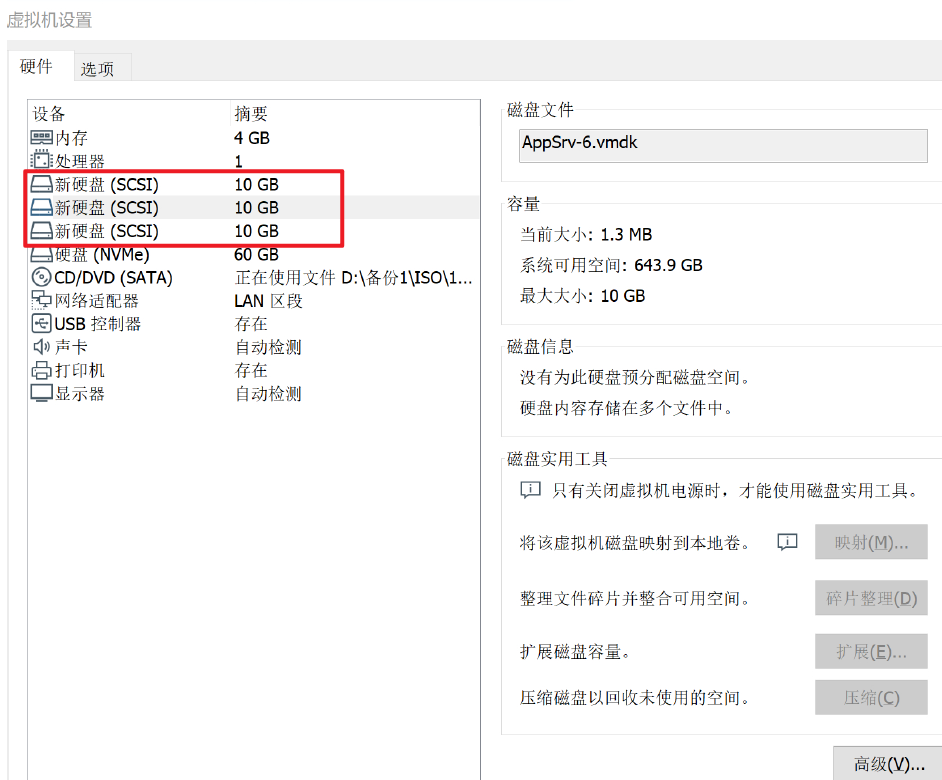The image size is (942, 780).
Task: Click the 压缩(C) button
Action: coord(871,697)
